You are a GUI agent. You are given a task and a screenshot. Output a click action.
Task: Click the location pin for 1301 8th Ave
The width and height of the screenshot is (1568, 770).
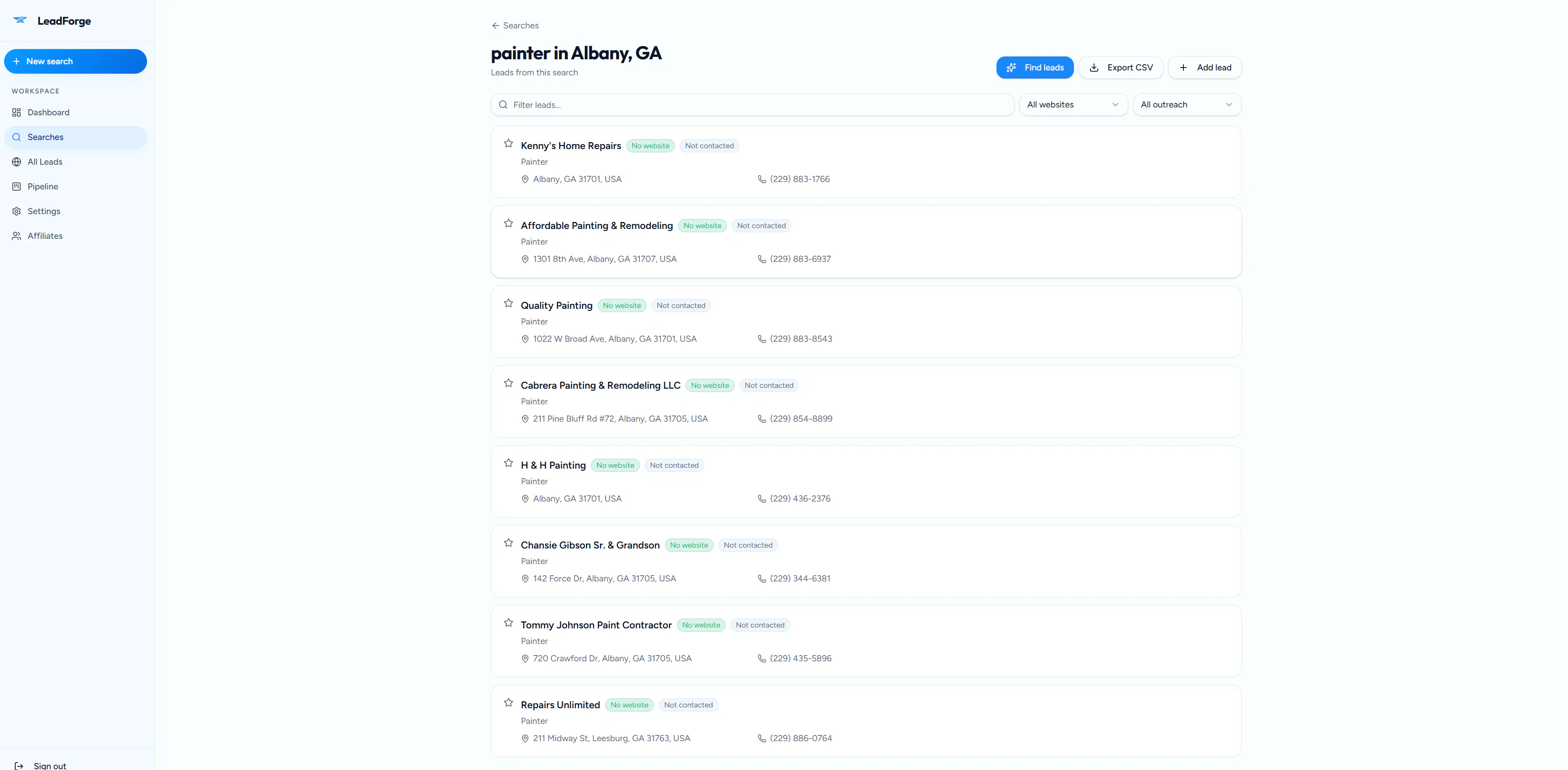525,259
